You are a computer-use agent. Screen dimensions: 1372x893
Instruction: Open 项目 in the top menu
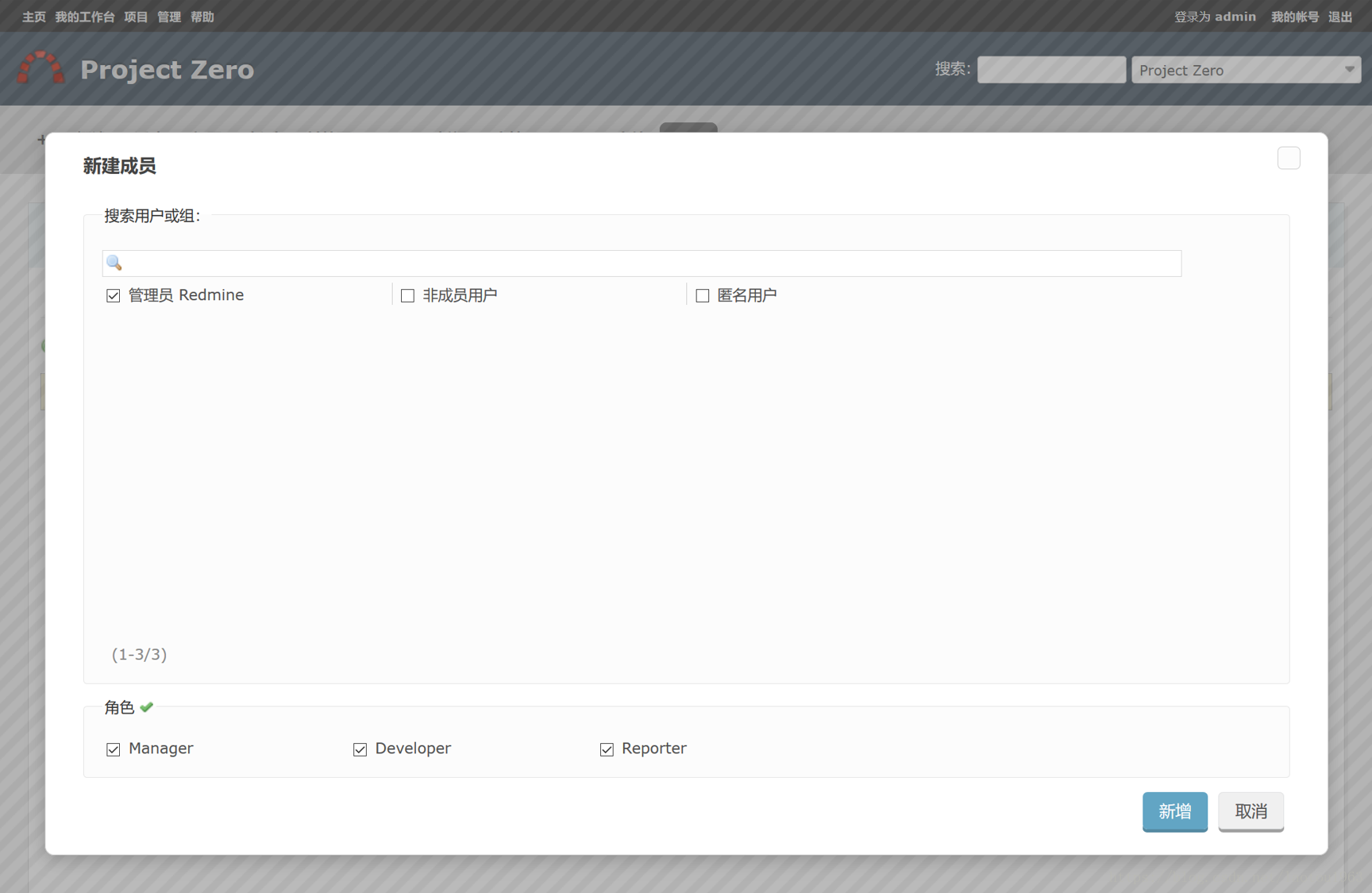pyautogui.click(x=136, y=17)
